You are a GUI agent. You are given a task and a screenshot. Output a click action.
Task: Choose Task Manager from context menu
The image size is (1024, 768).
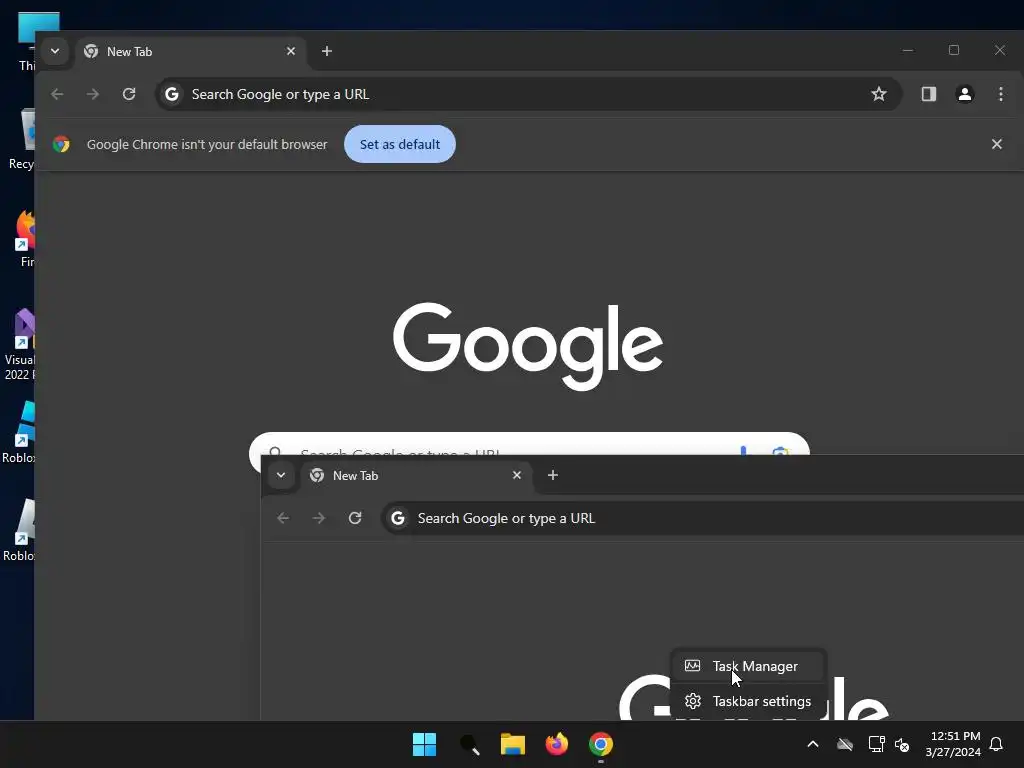point(749,666)
